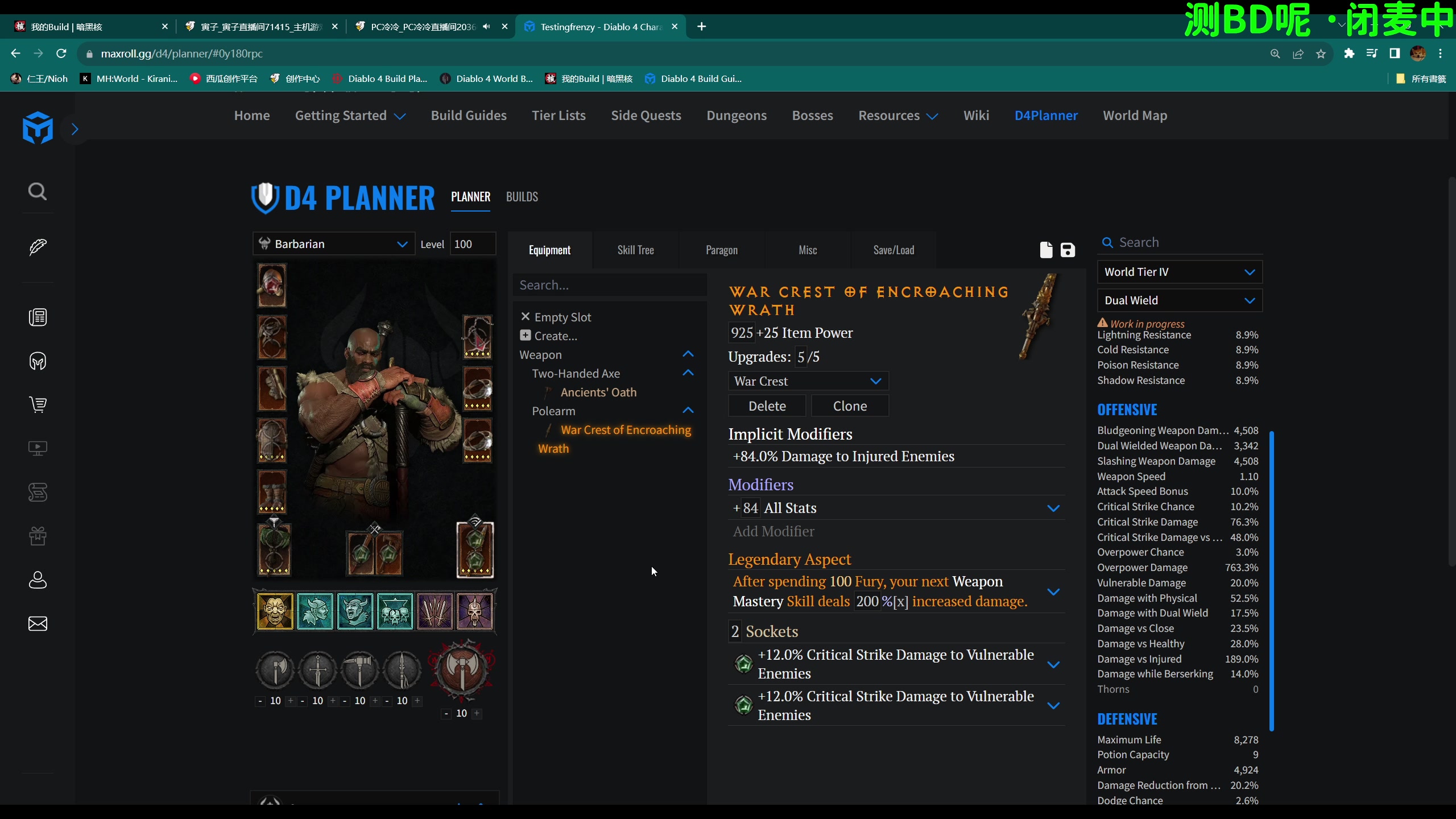The height and width of the screenshot is (819, 1456).
Task: Select Ancients' Oath in the item tree
Action: point(598,392)
